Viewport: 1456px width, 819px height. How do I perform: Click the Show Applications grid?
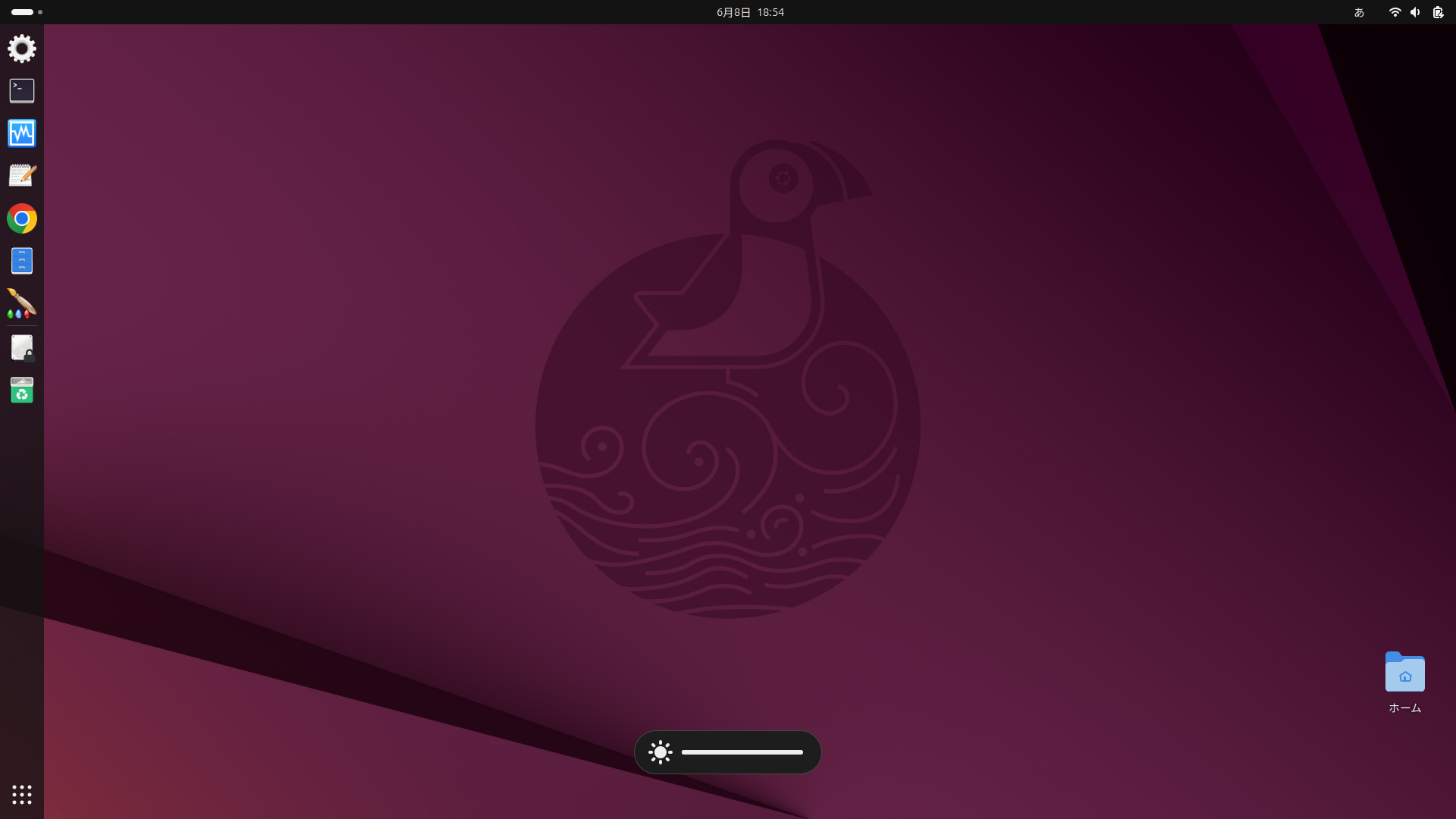21,795
